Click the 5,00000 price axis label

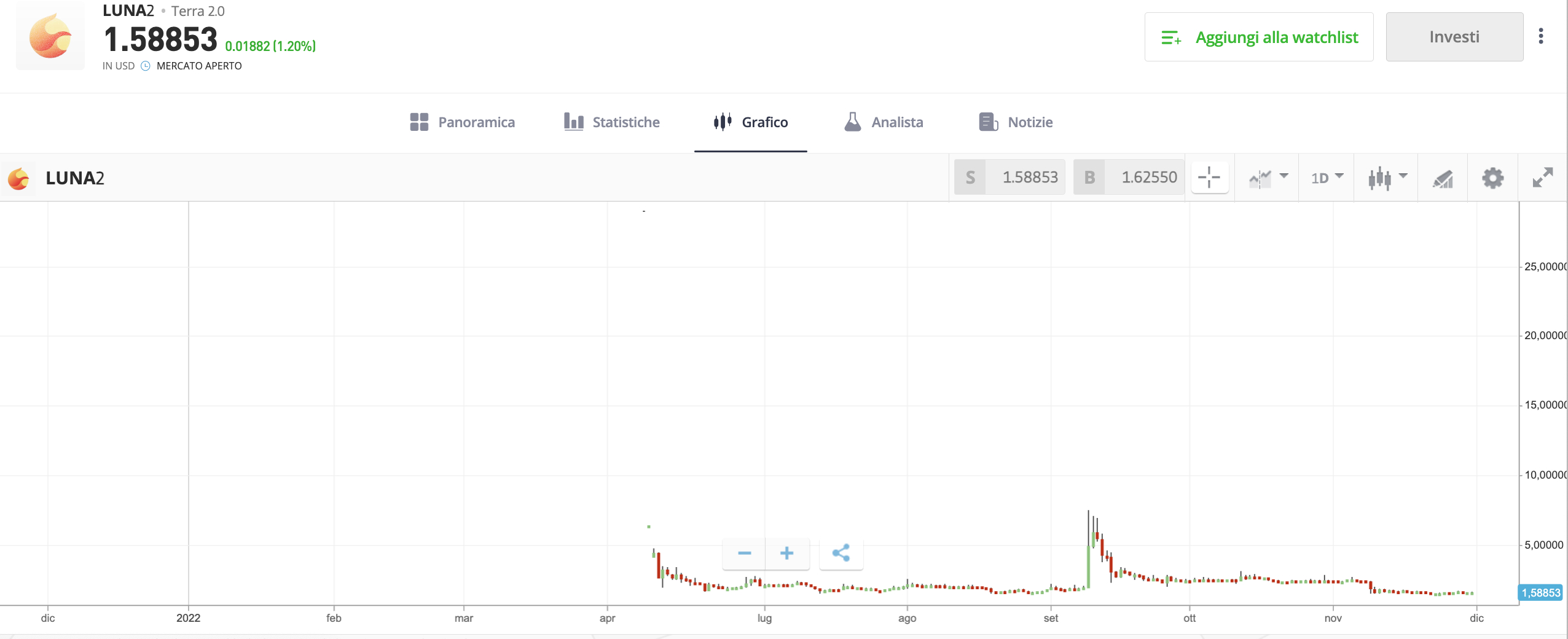click(1543, 545)
